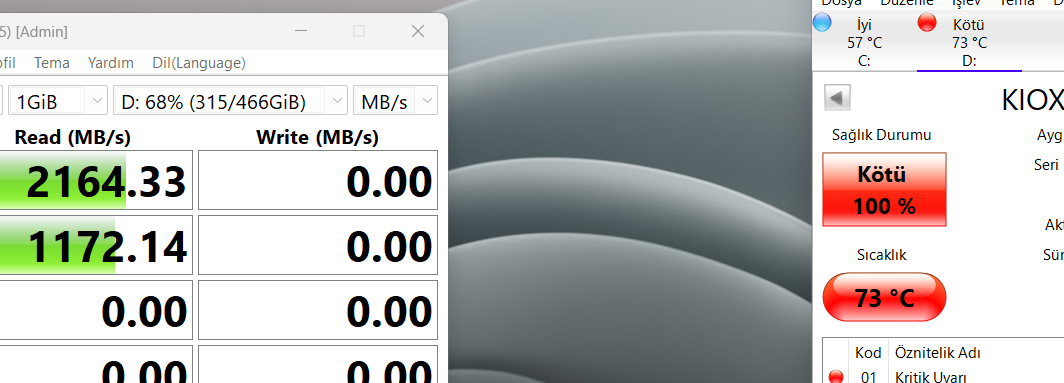Screen dimensions: 1064x383
Task: Open the Tema menu in CrystalDiskMark
Action: [x=52, y=63]
